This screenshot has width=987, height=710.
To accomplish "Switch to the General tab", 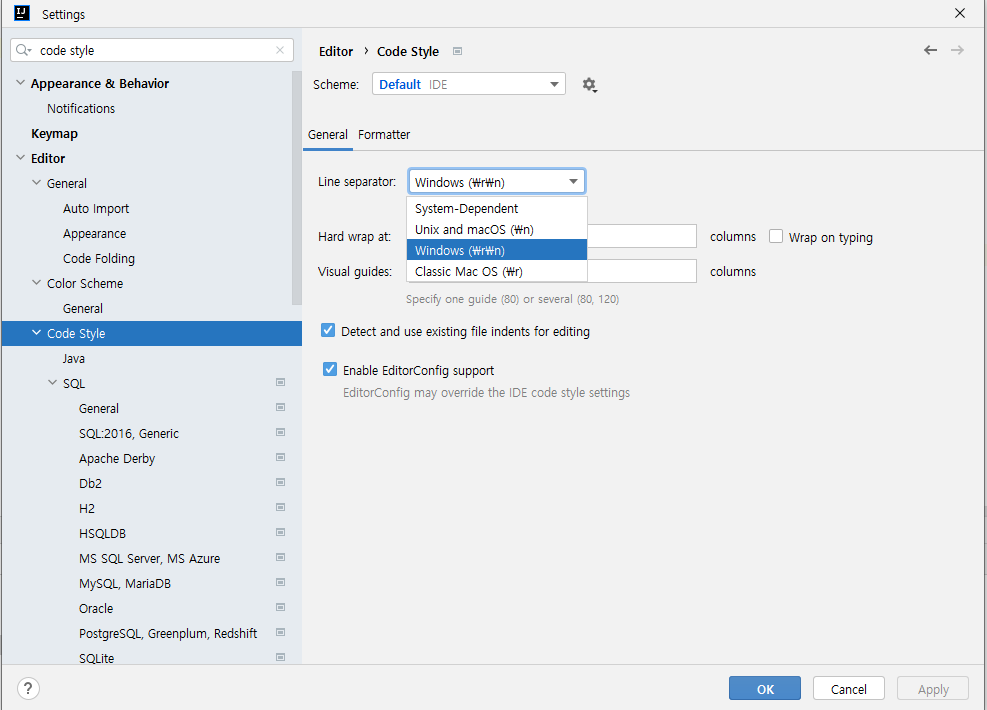I will 327,135.
